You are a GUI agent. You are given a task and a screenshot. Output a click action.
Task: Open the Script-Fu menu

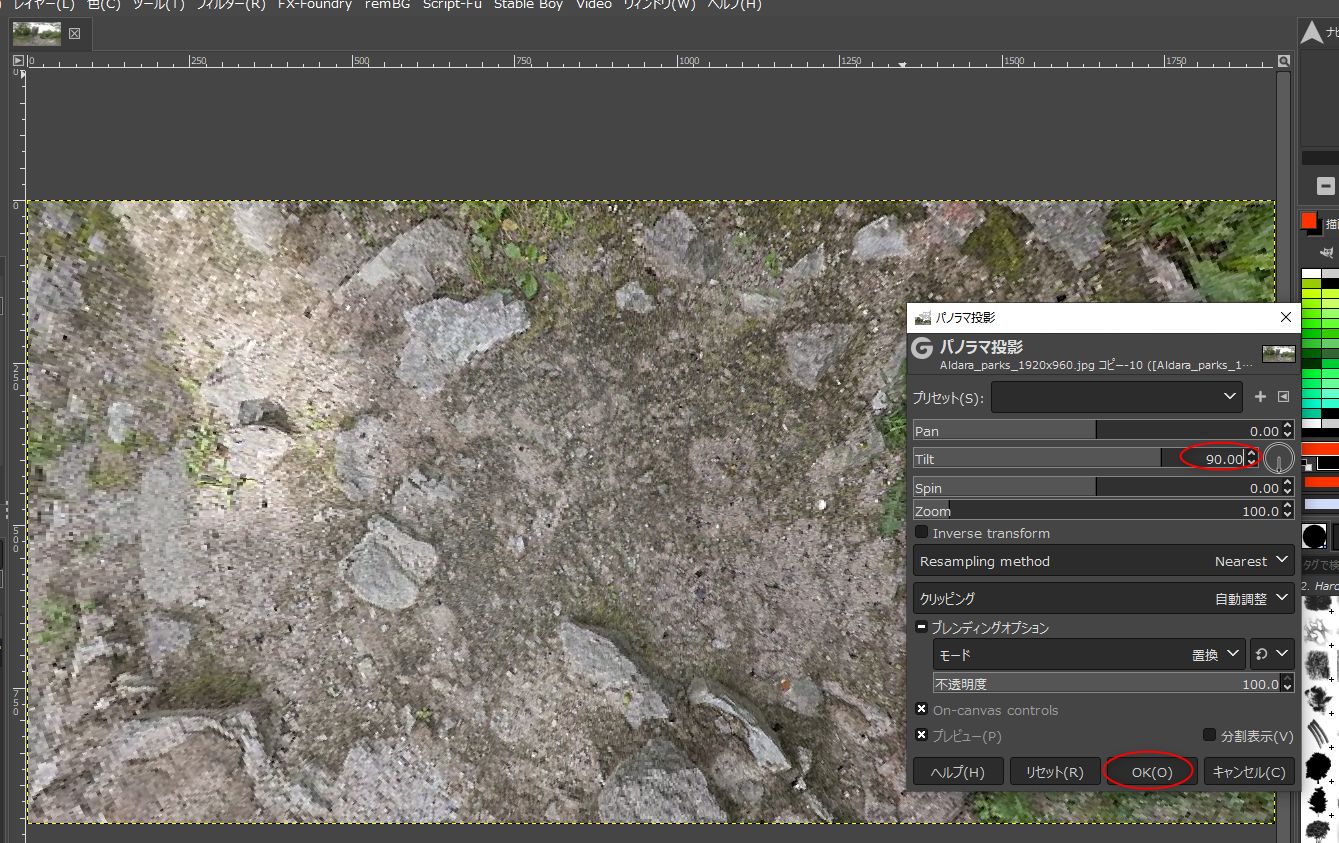[x=452, y=5]
